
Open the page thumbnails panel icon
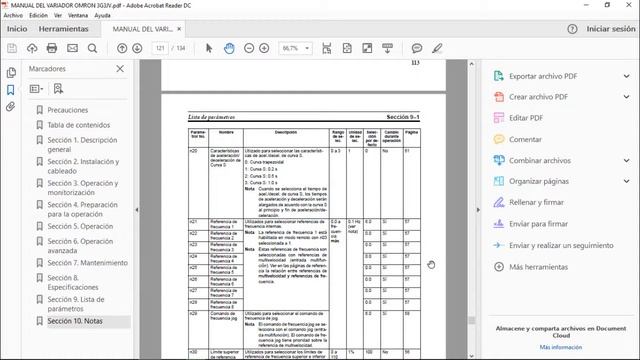(x=11, y=73)
